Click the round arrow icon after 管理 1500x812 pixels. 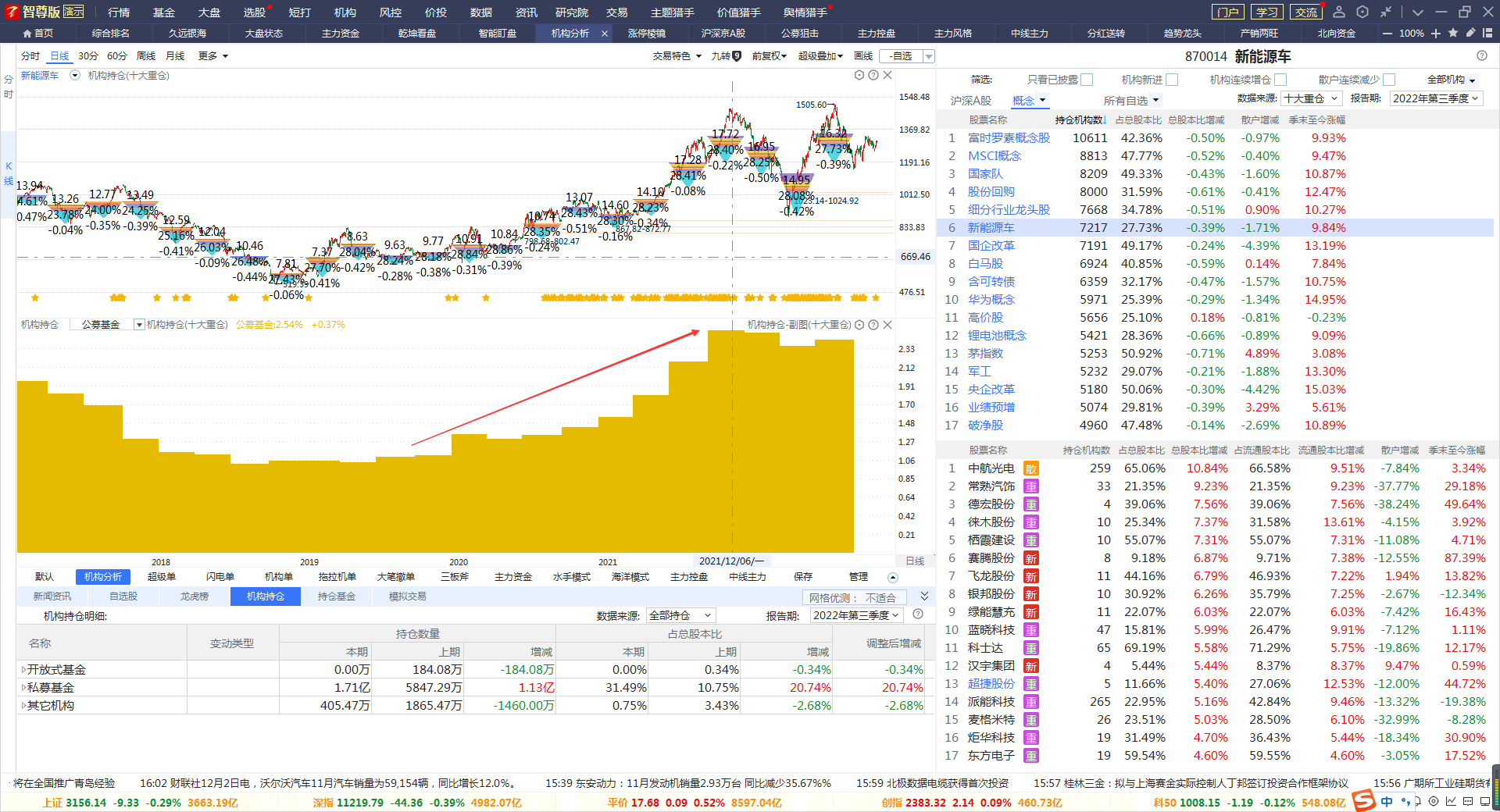point(893,577)
